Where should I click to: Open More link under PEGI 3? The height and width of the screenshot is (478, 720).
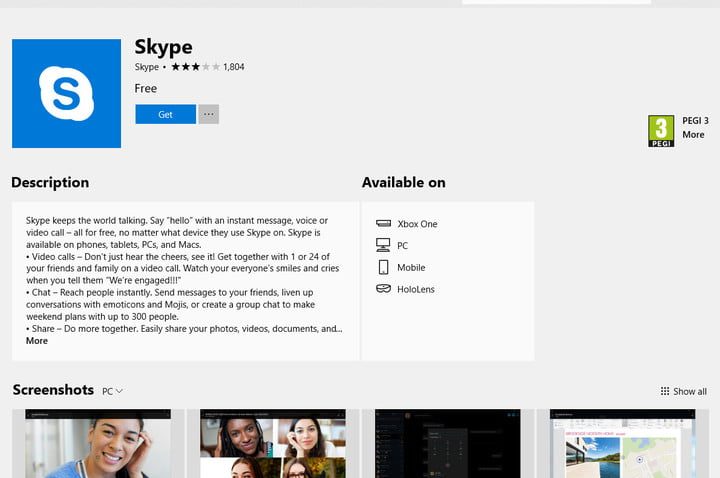(x=693, y=134)
